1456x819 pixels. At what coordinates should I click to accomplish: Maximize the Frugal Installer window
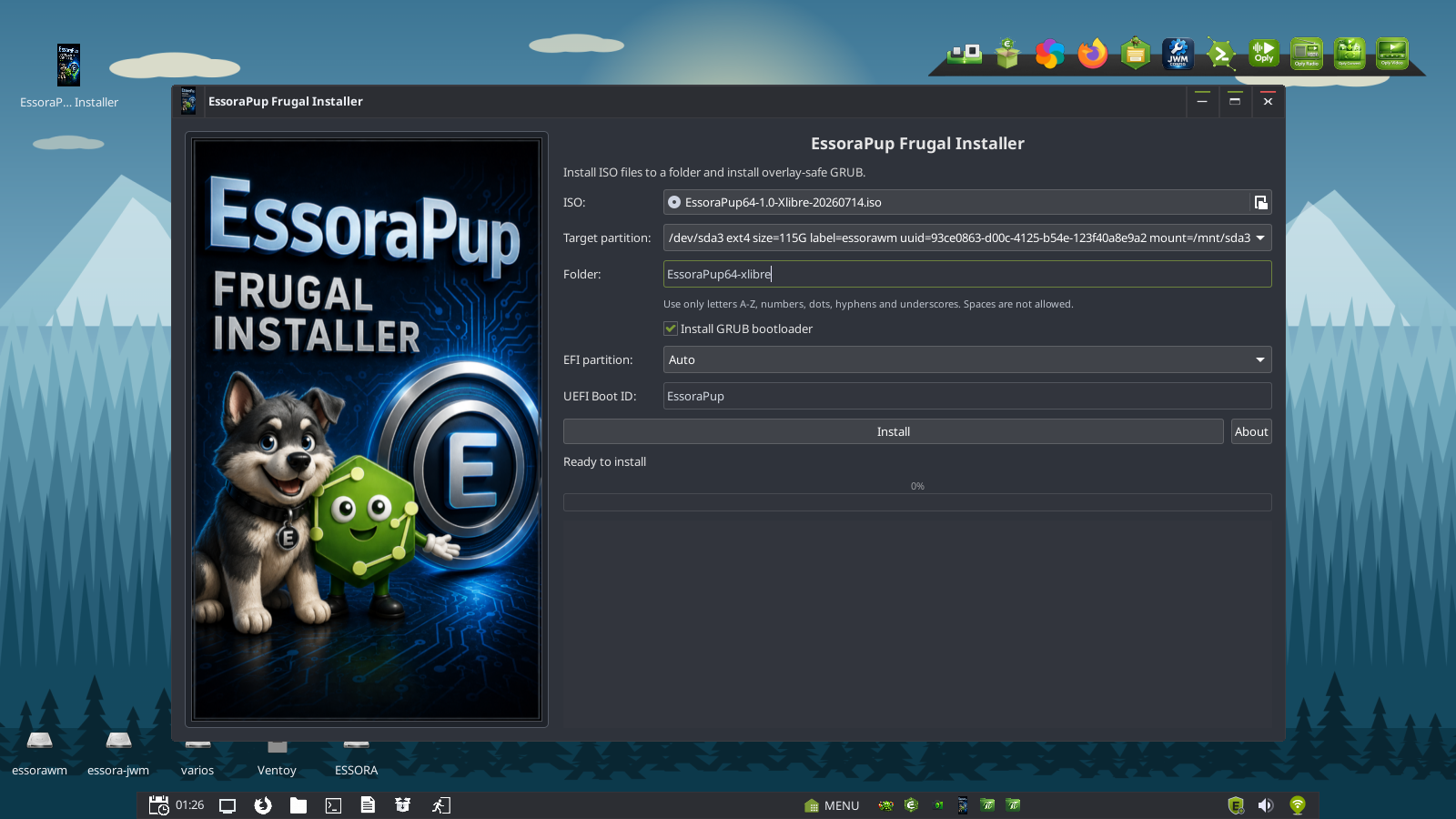pyautogui.click(x=1235, y=101)
